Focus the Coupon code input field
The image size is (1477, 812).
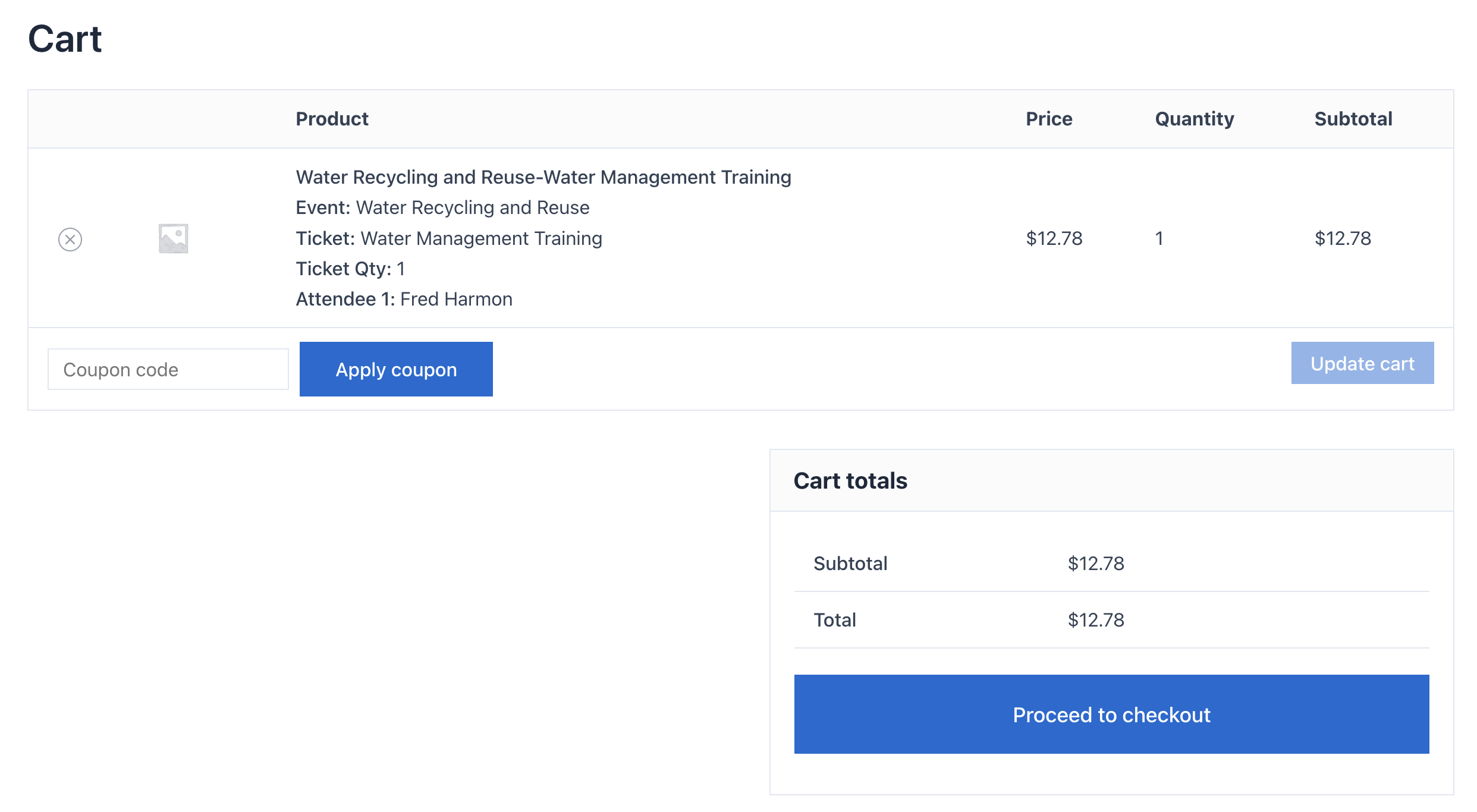[168, 370]
